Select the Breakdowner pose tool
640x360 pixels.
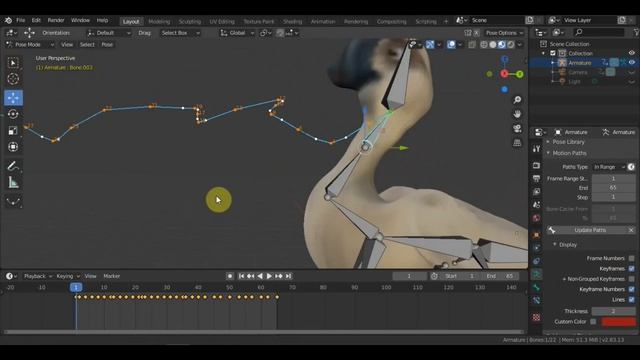coord(13,202)
